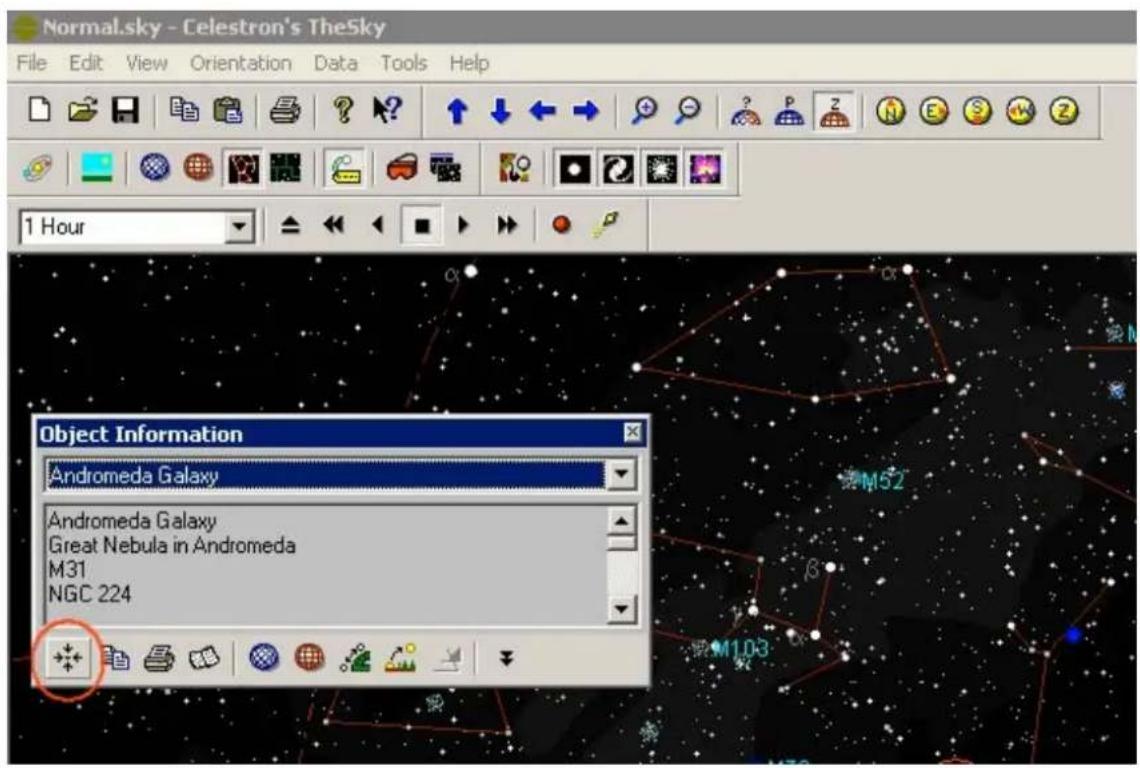Zoom out with magnifier minus icon
This screenshot has width=1140, height=768.
pyautogui.click(x=688, y=111)
